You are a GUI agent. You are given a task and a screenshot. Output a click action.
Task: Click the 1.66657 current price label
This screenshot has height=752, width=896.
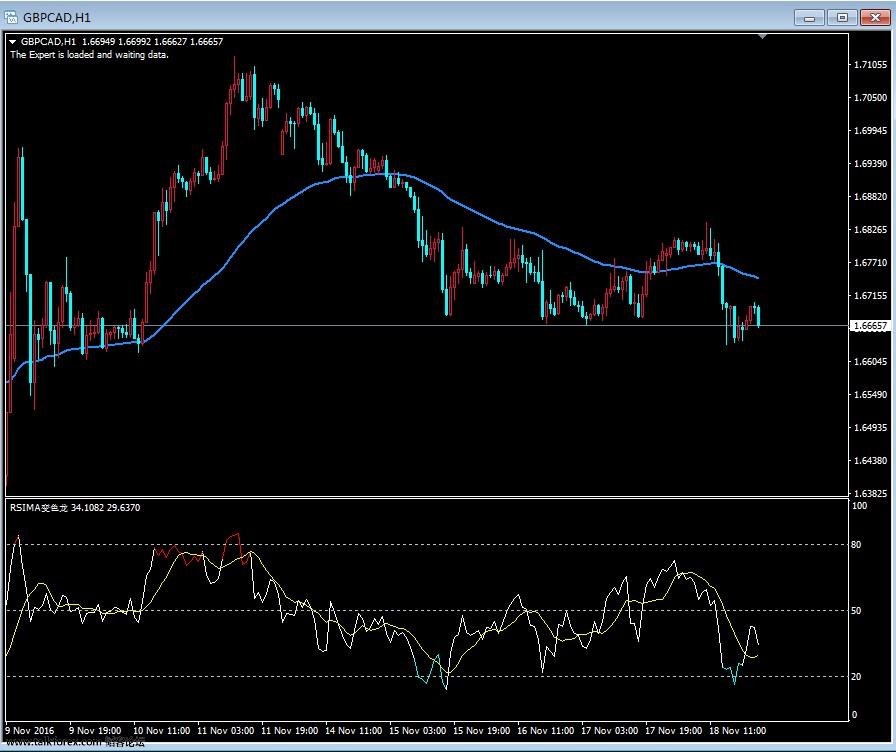pyautogui.click(x=870, y=326)
